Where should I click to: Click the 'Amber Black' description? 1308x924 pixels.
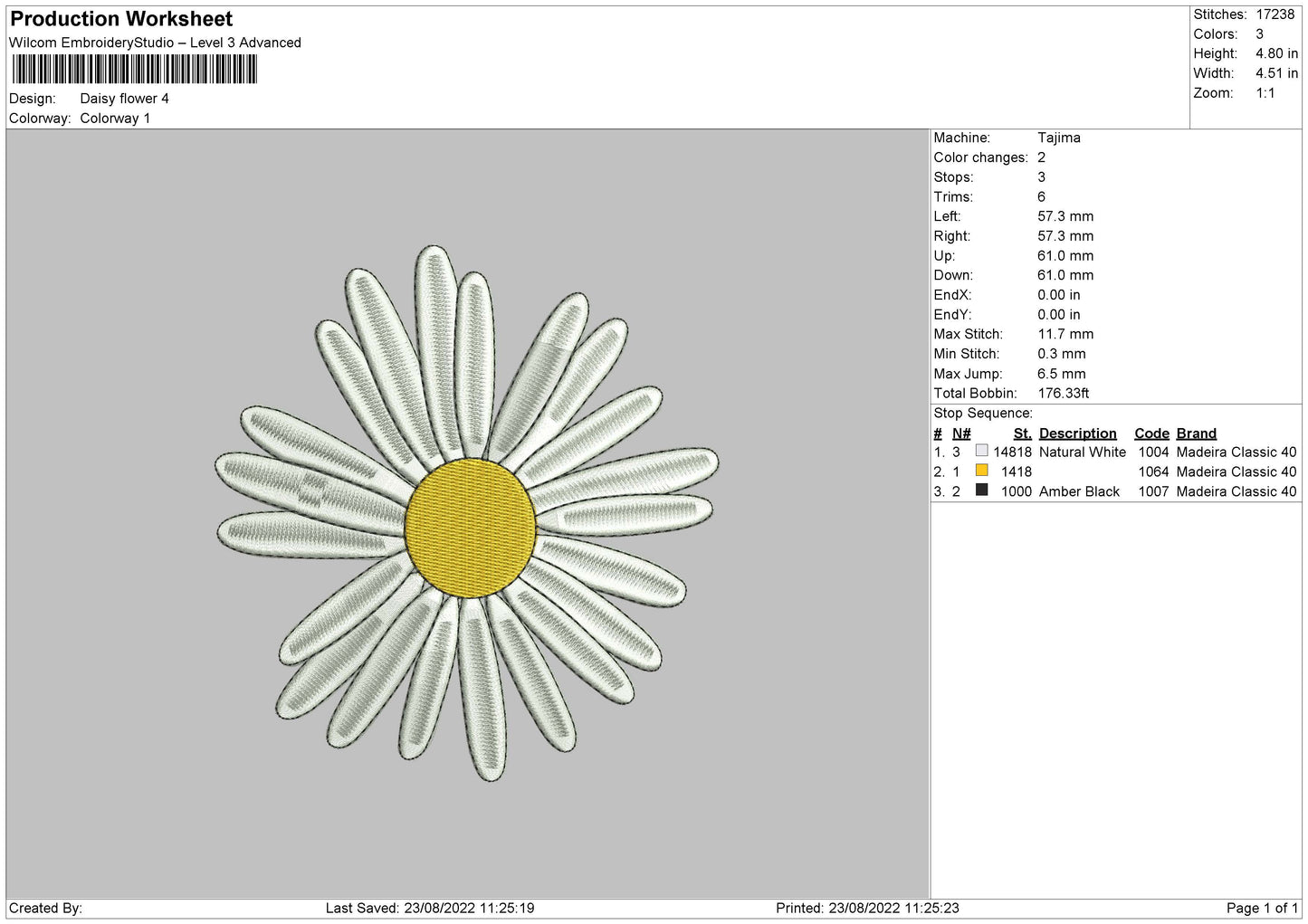point(1079,491)
